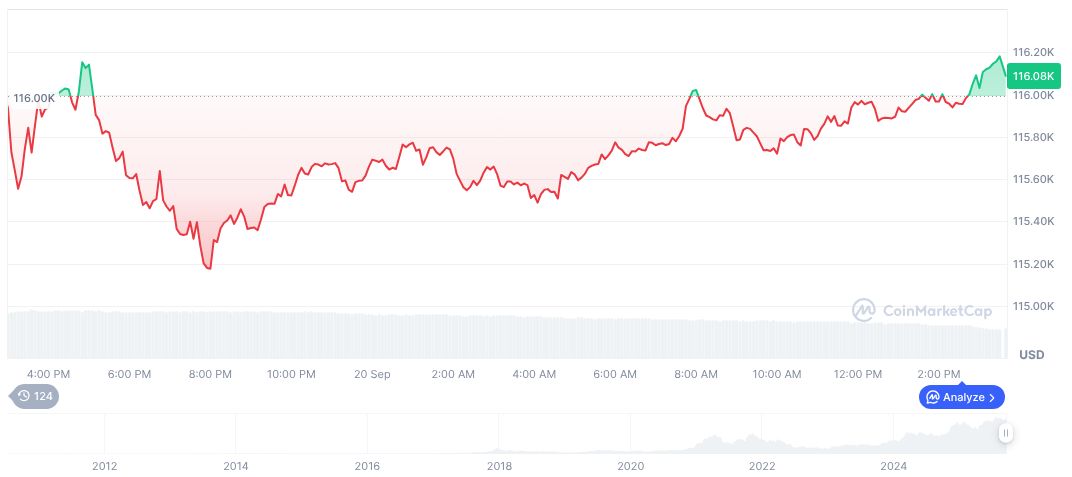Click the CoinMarketCap watermark logo
Viewport: 1072px width, 477px height.
point(863,310)
